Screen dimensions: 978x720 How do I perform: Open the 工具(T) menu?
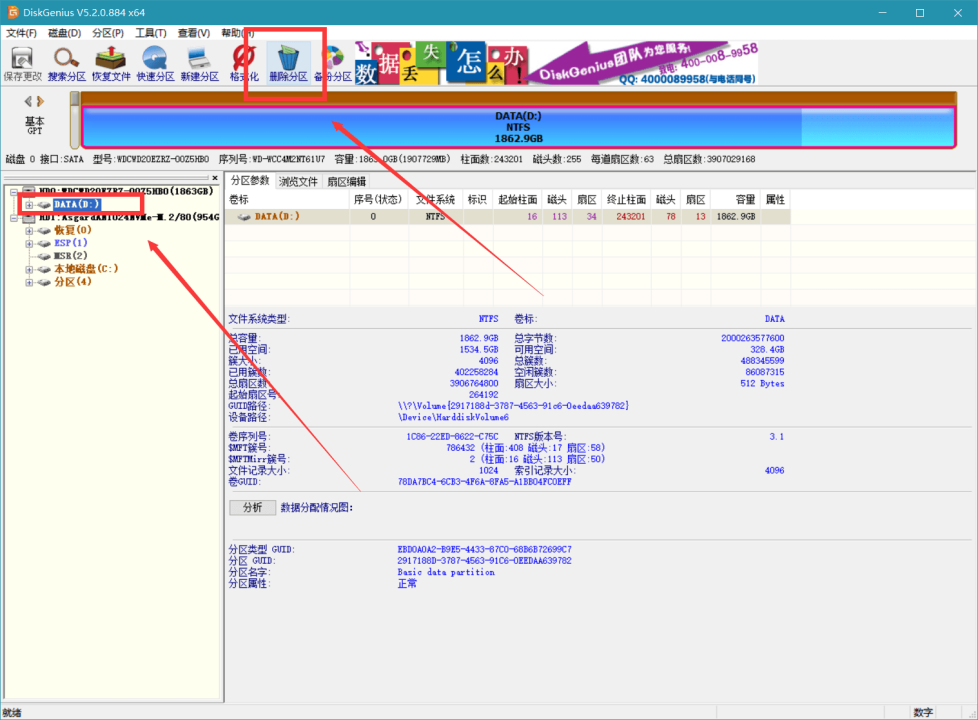click(x=151, y=33)
